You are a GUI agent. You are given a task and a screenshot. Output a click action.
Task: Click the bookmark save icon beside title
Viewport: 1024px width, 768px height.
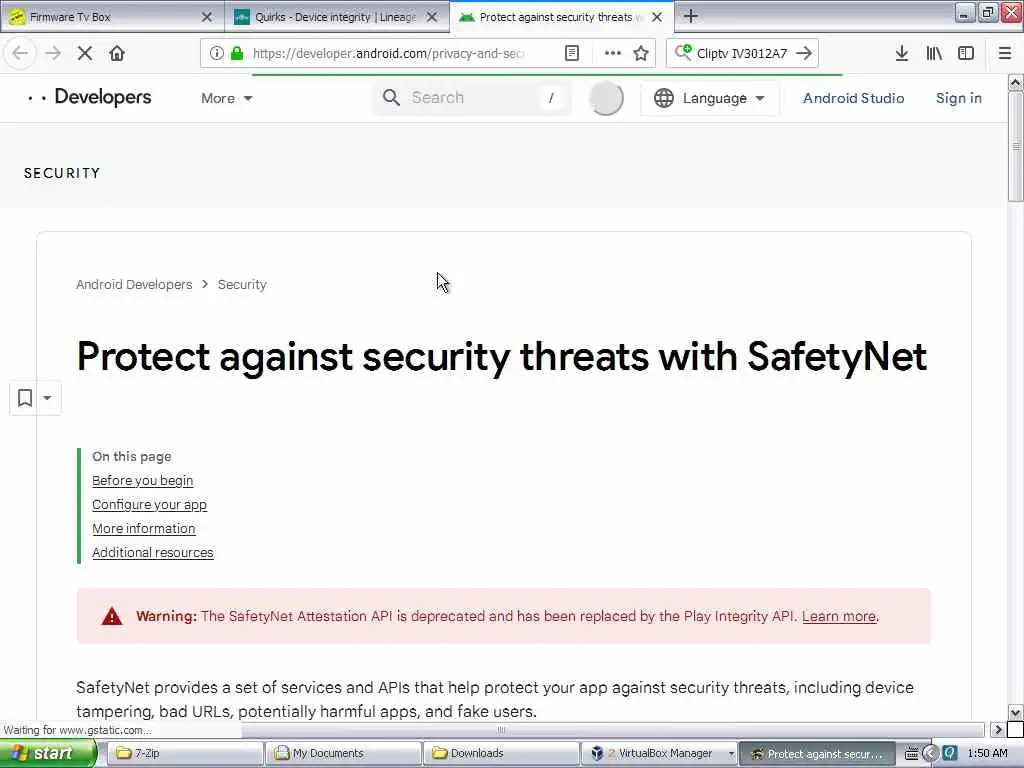[x=25, y=398]
